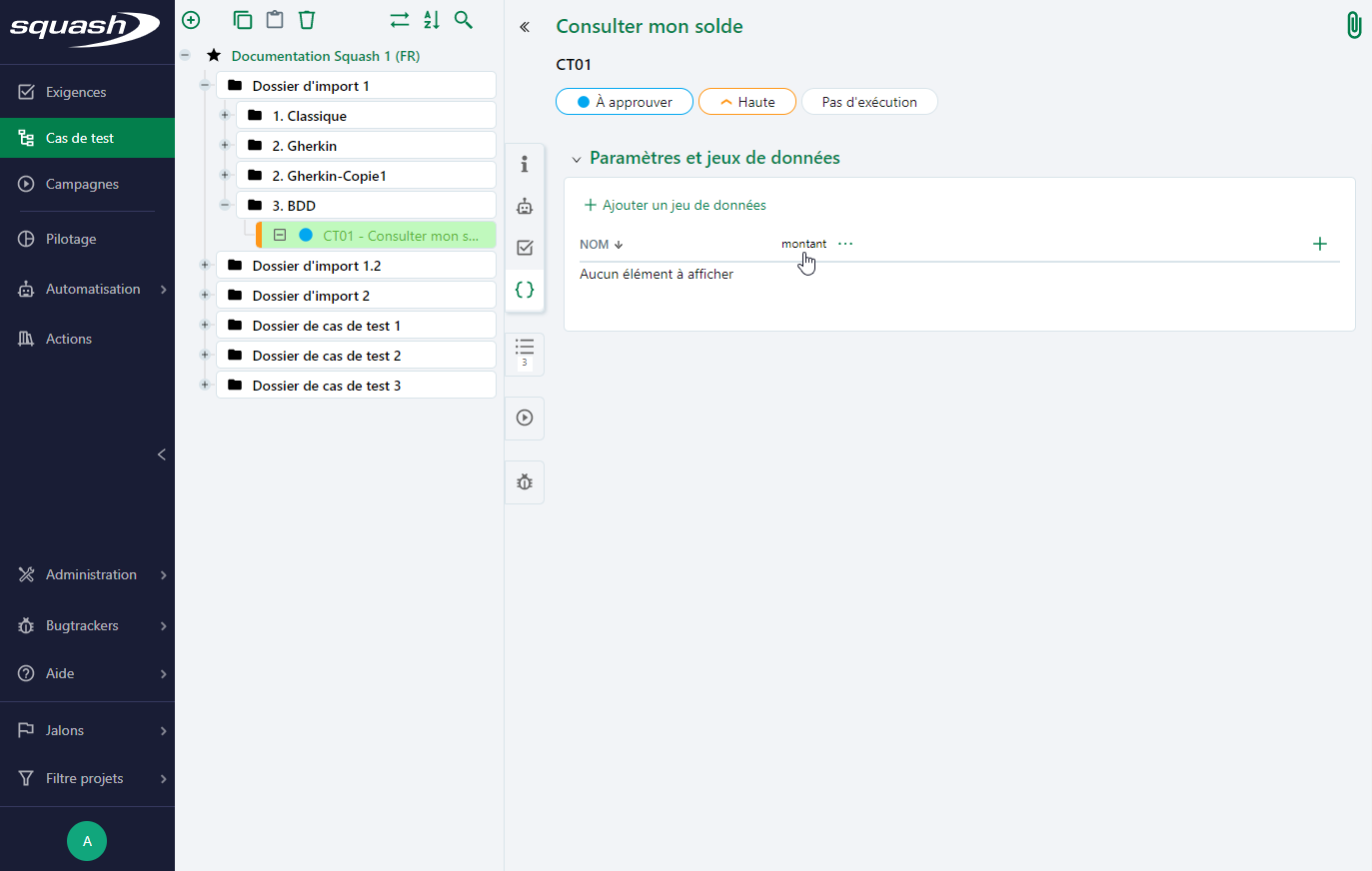Click the trash delete icon

pos(307,20)
